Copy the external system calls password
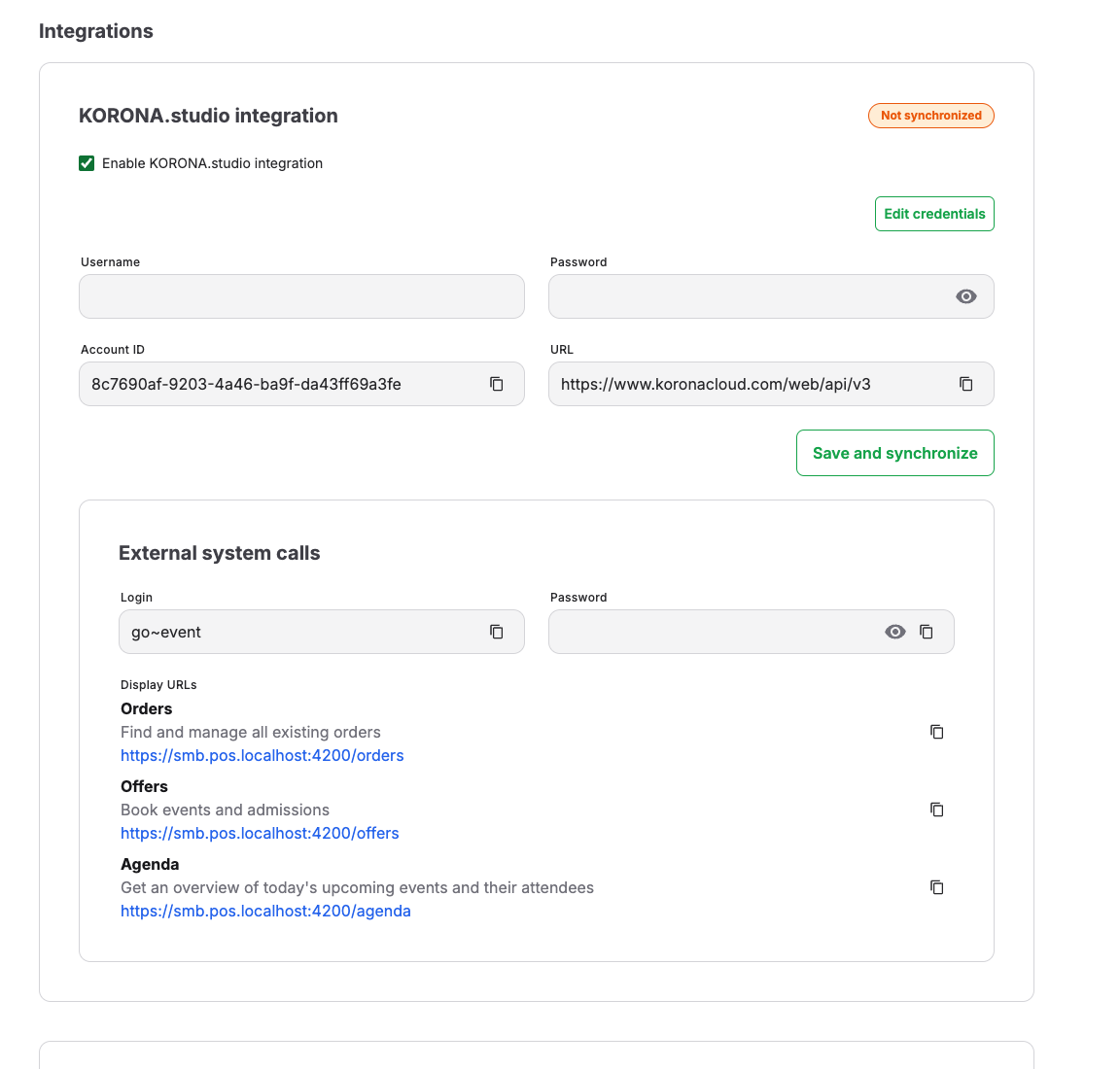The height and width of the screenshot is (1069, 1120). 927,632
